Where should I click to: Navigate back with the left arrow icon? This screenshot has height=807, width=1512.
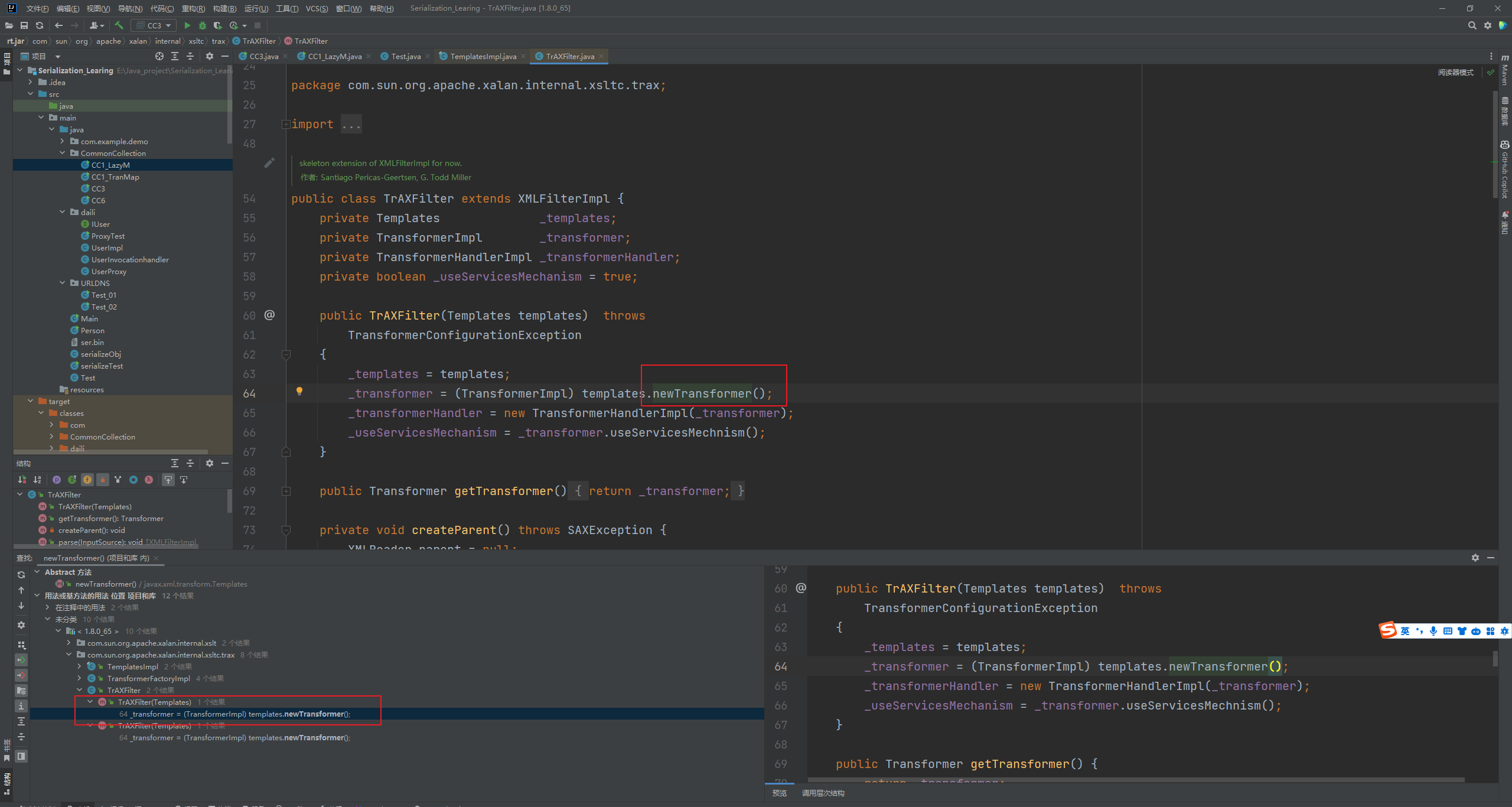(x=58, y=25)
